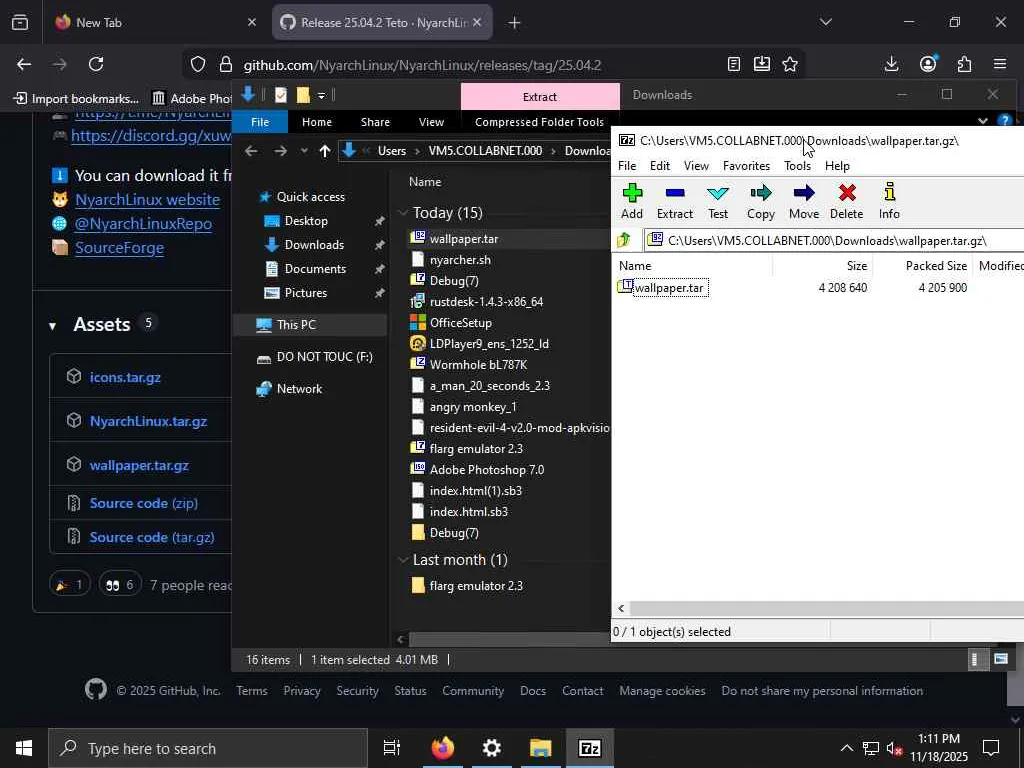The width and height of the screenshot is (1024, 768).
Task: Collapse the Today (15) group
Action: 403,212
